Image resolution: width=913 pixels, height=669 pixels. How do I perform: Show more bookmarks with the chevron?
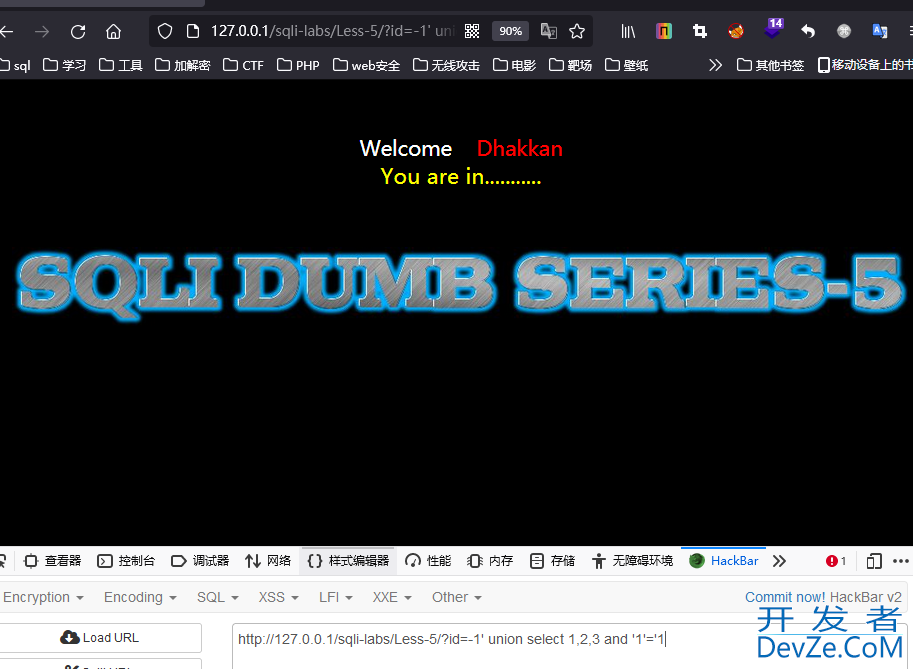715,65
